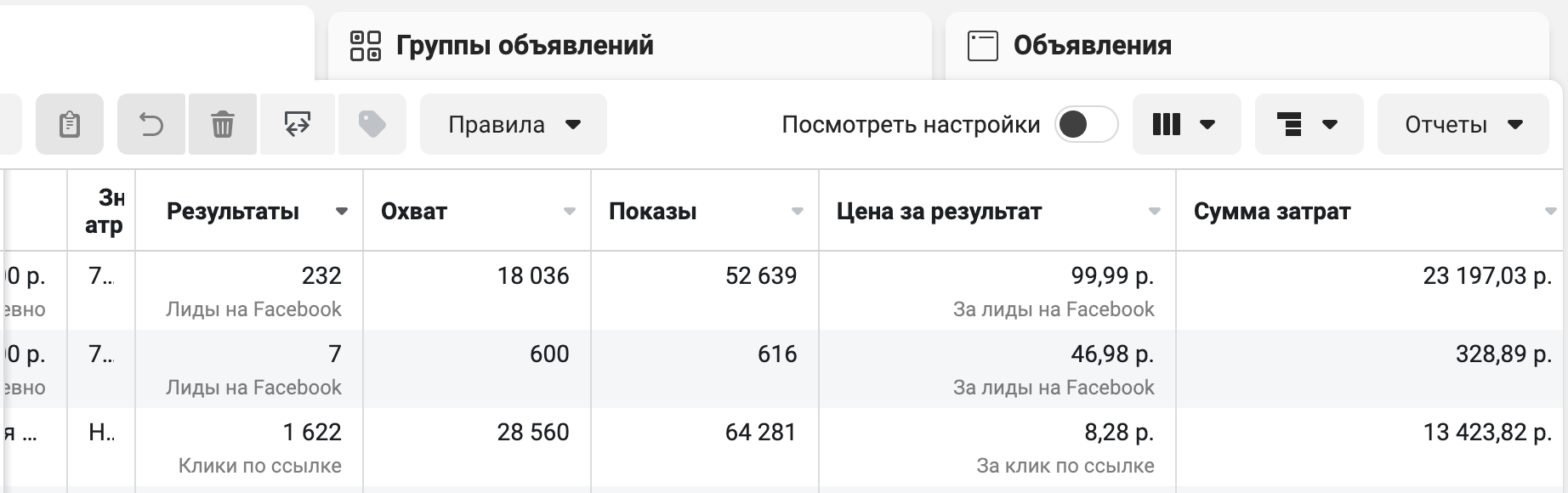Open the breakdown rows icon menu

coord(1308,125)
